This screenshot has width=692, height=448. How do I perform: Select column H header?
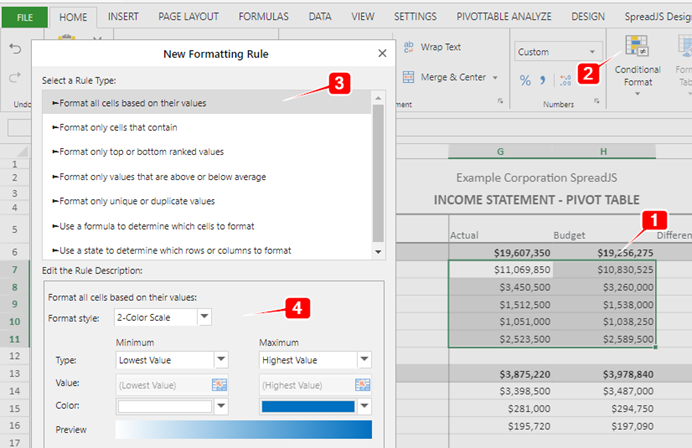(604, 151)
